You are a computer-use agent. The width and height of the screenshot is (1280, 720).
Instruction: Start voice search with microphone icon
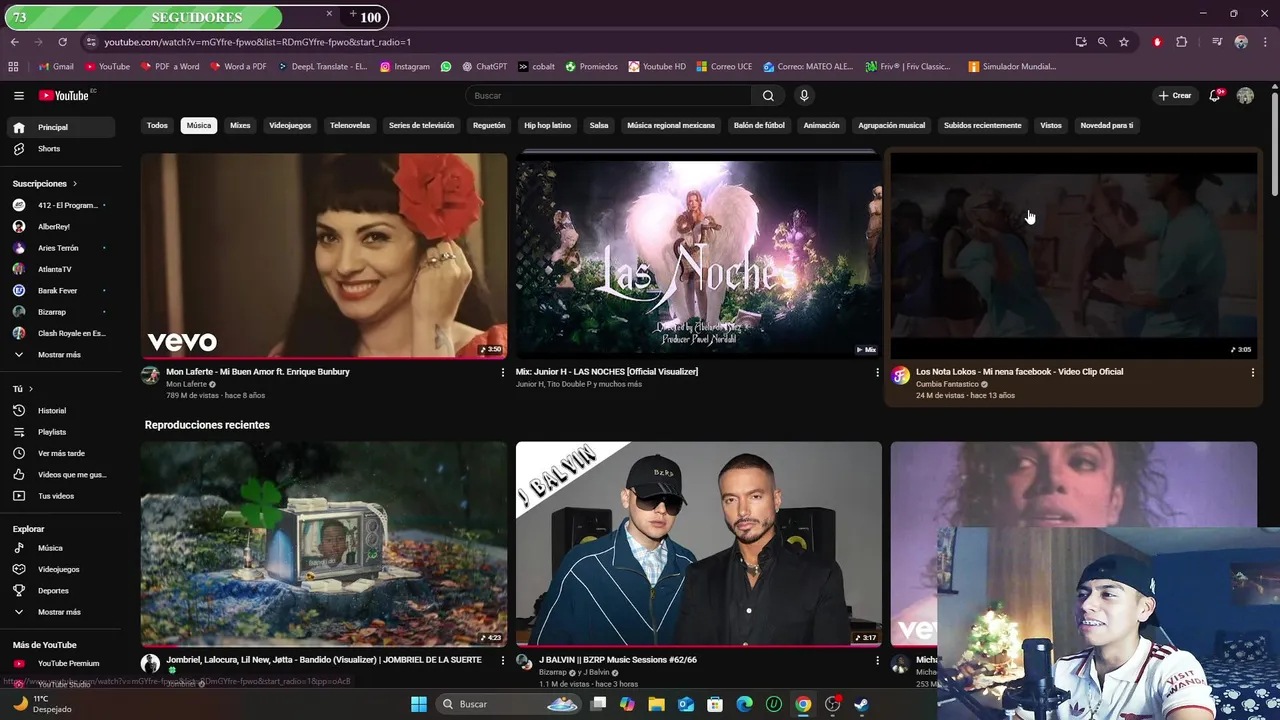click(804, 96)
